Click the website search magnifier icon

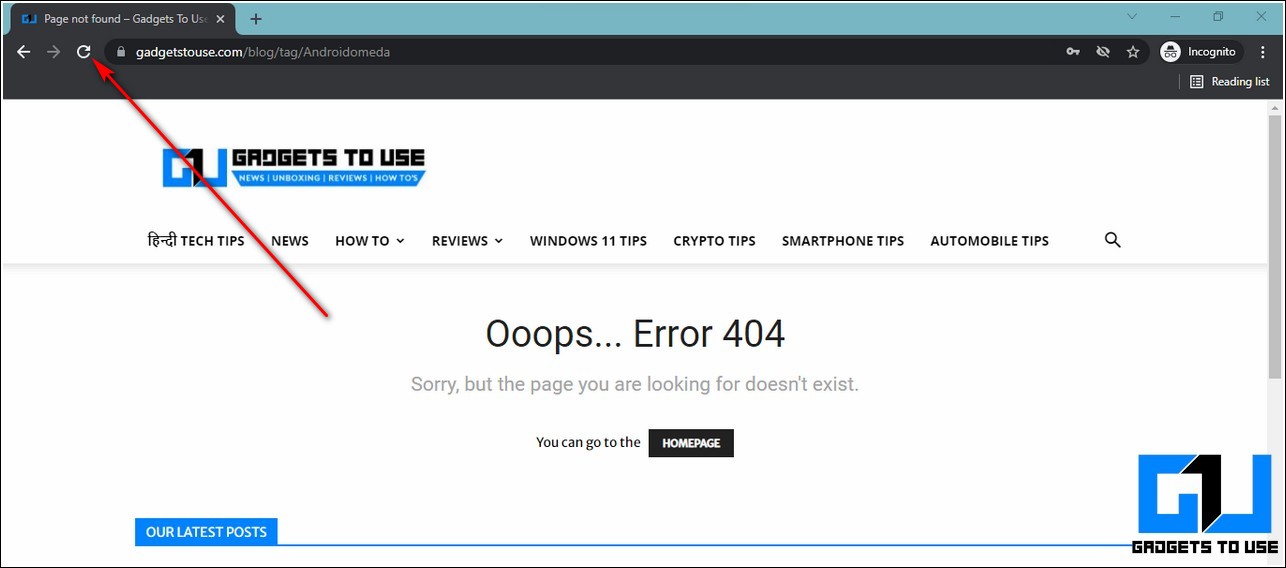[1112, 240]
